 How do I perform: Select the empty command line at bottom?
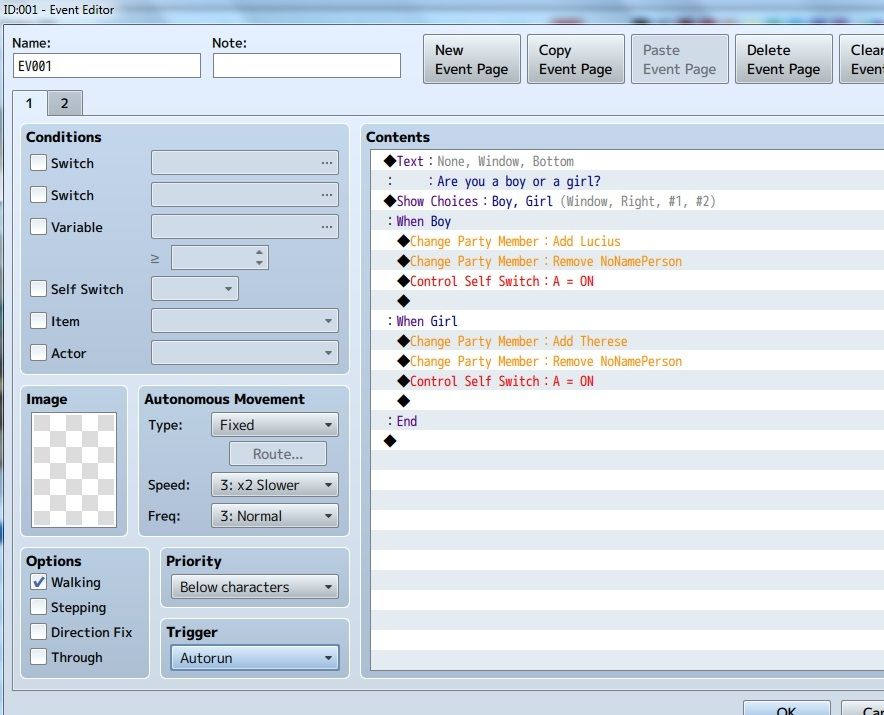(391, 441)
